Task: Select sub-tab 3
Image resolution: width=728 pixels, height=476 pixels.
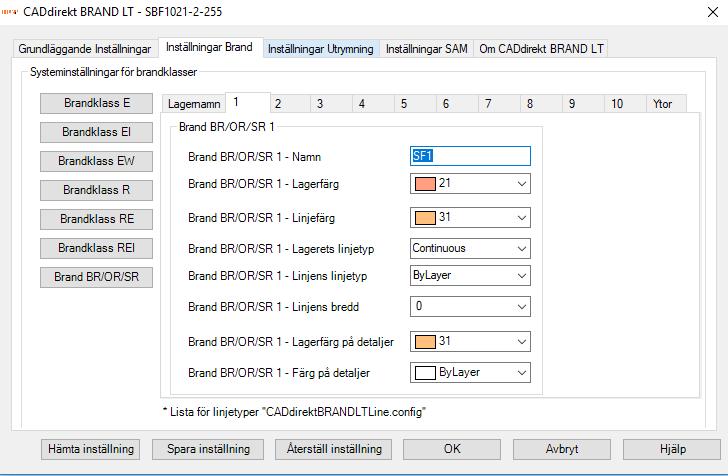Action: click(332, 104)
